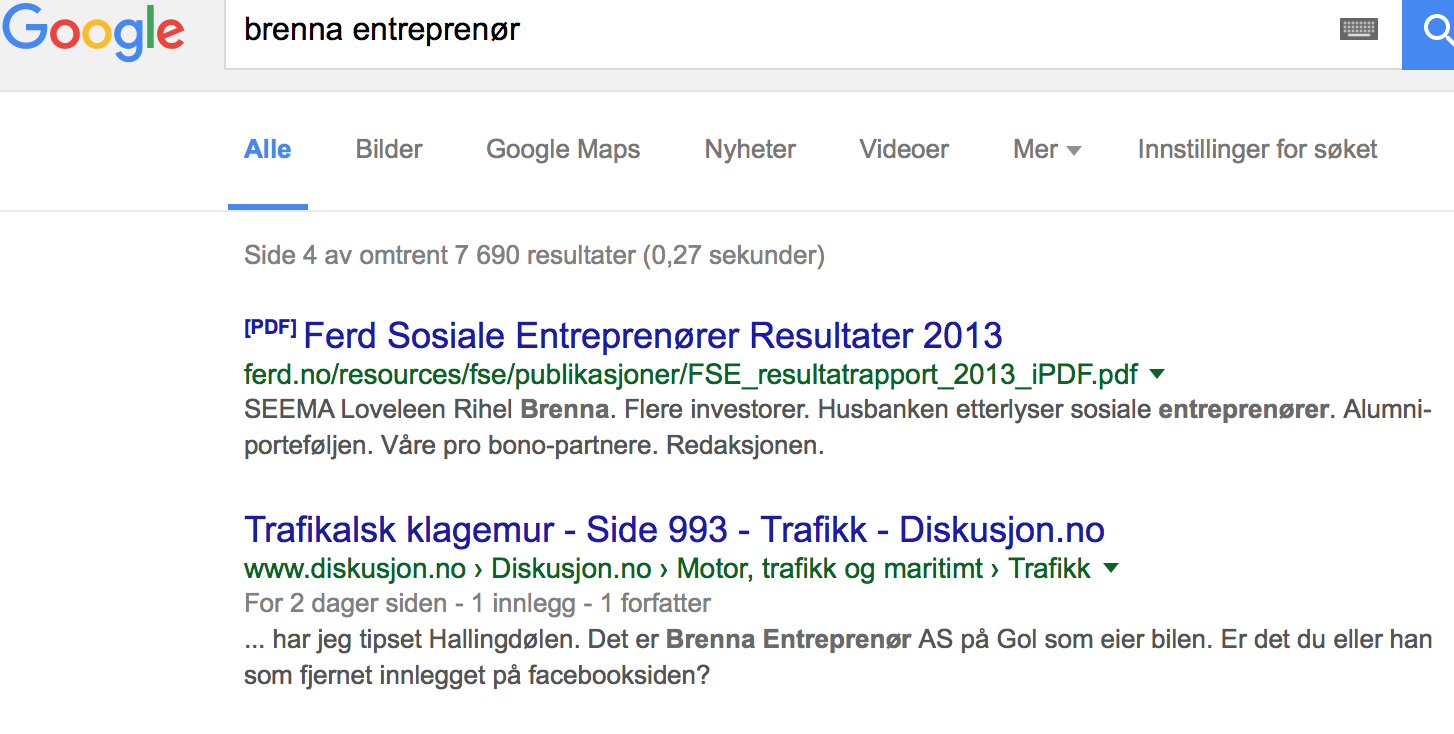Screen dimensions: 1454x734
Task: Click the www.diskusjon.no breadcrumb URL
Action: click(355, 569)
